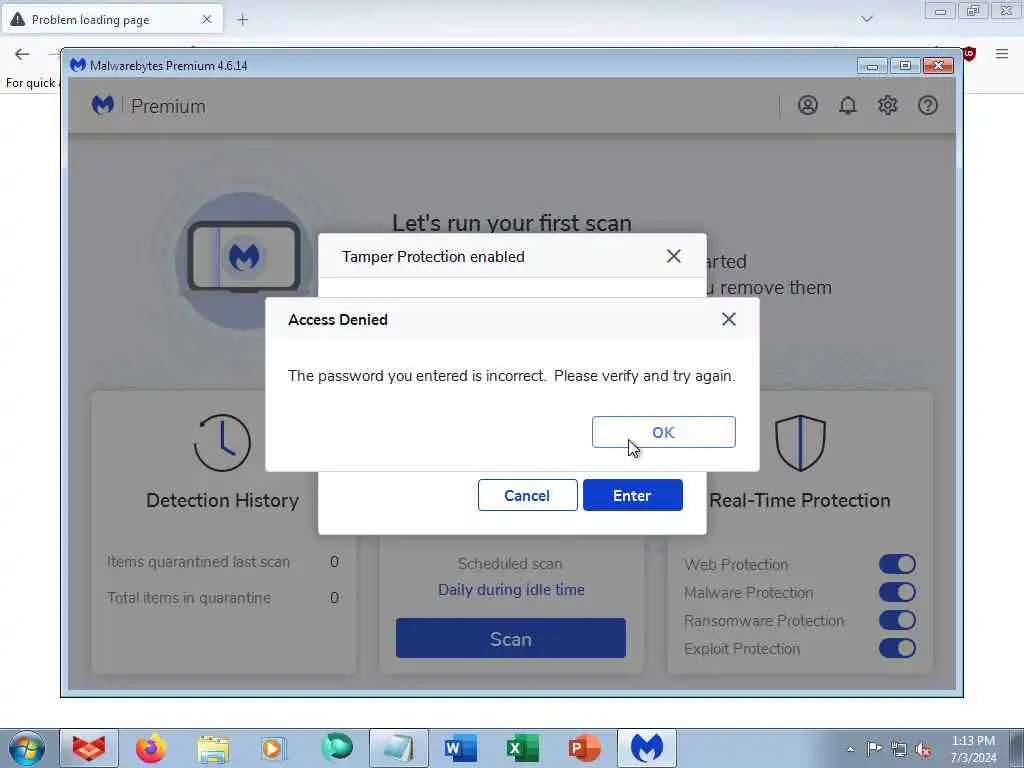
Task: Open the Detection History clock icon
Action: [x=222, y=443]
